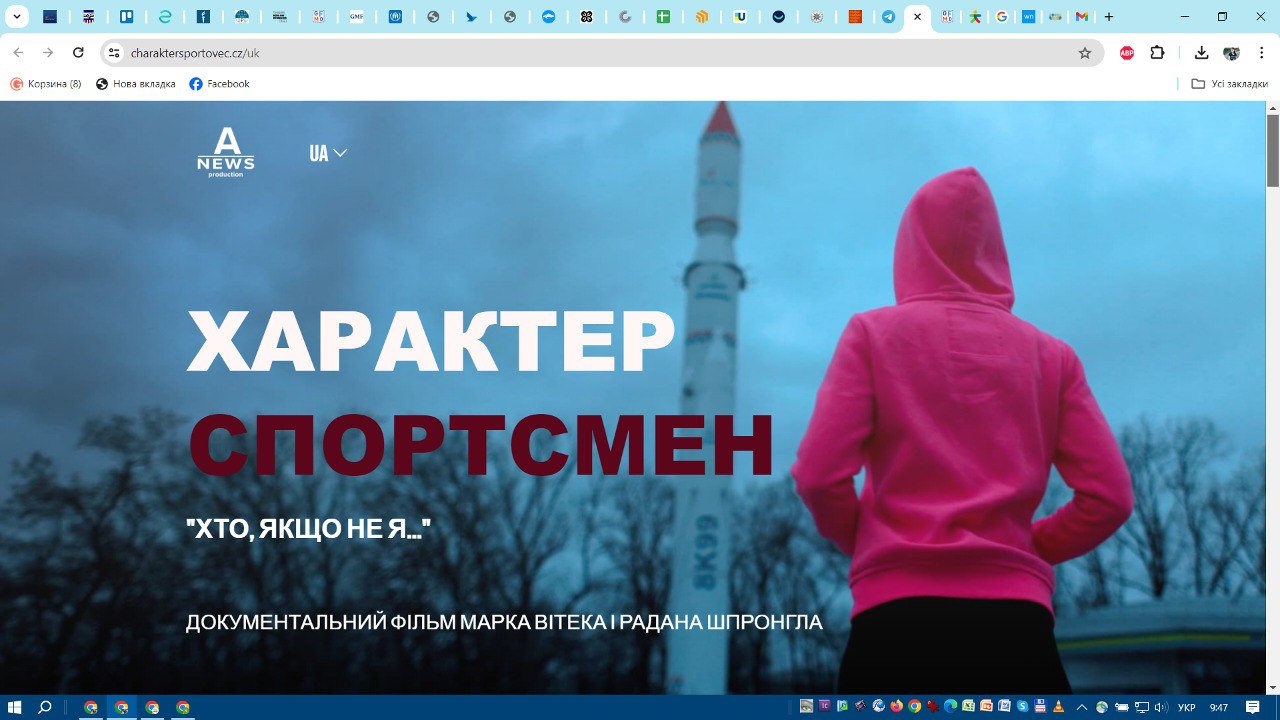Open the site information icon
The width and height of the screenshot is (1280, 720).
pos(114,53)
